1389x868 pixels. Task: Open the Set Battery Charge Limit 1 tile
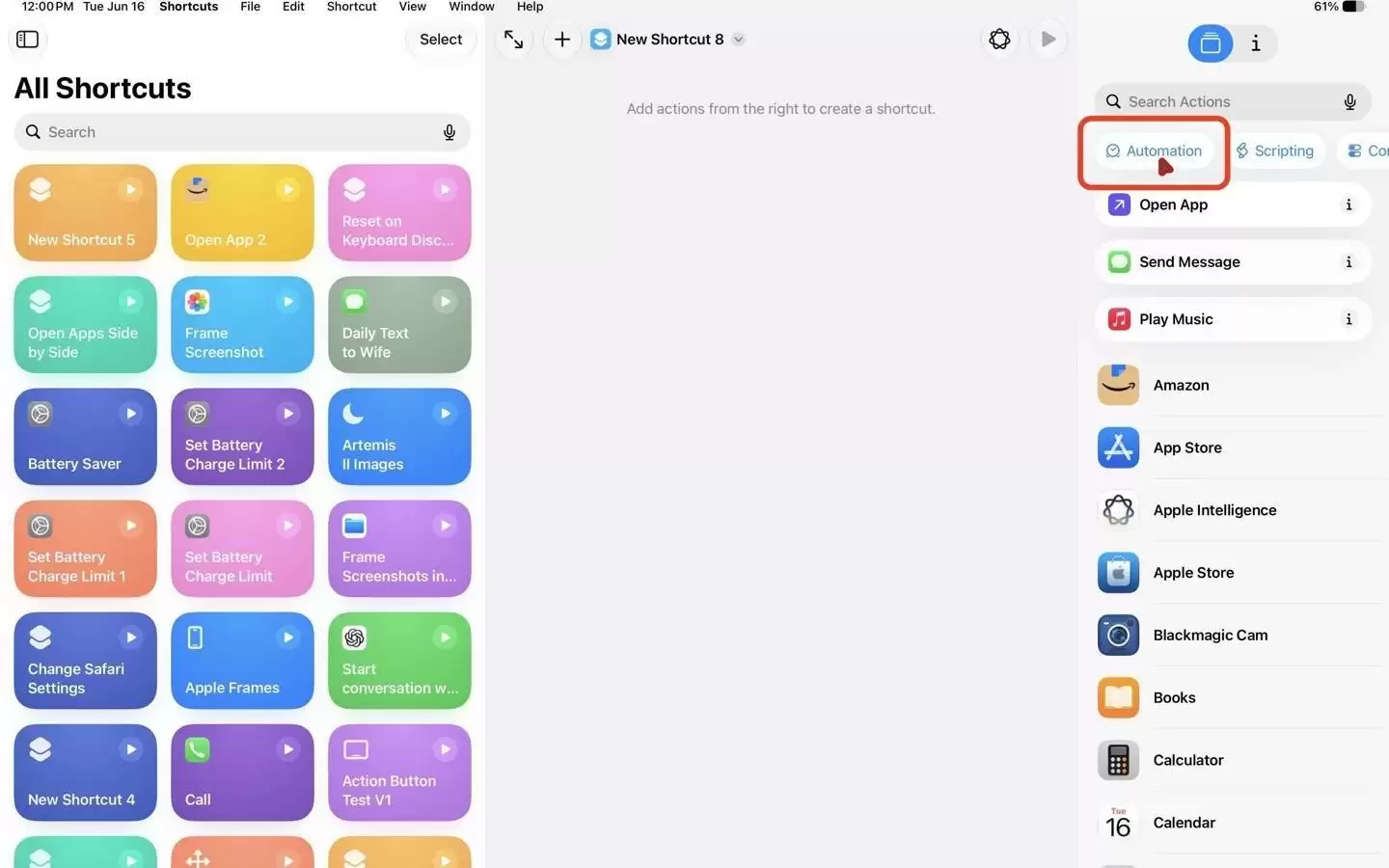pyautogui.click(x=86, y=548)
